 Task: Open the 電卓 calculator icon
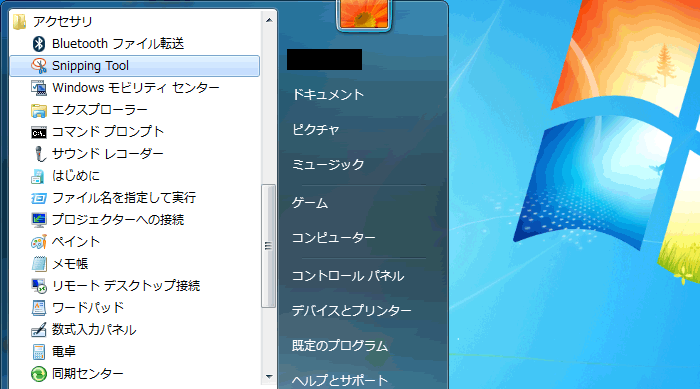[39, 352]
